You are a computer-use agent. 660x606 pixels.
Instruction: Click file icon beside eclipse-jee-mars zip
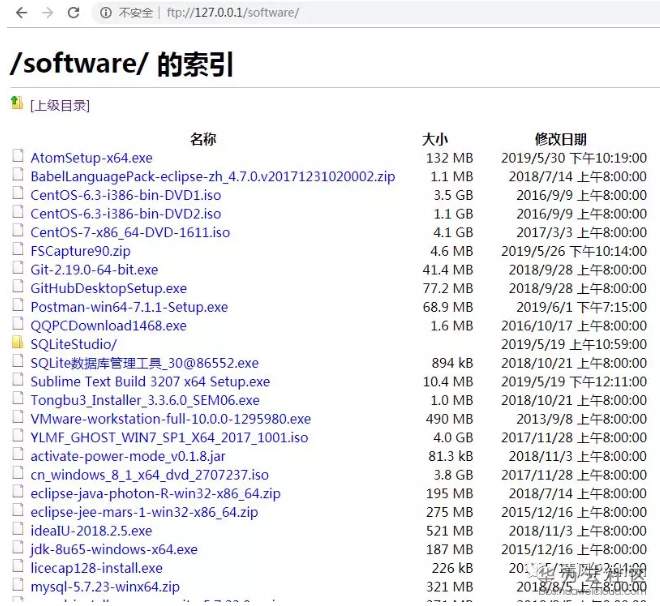[x=17, y=510]
